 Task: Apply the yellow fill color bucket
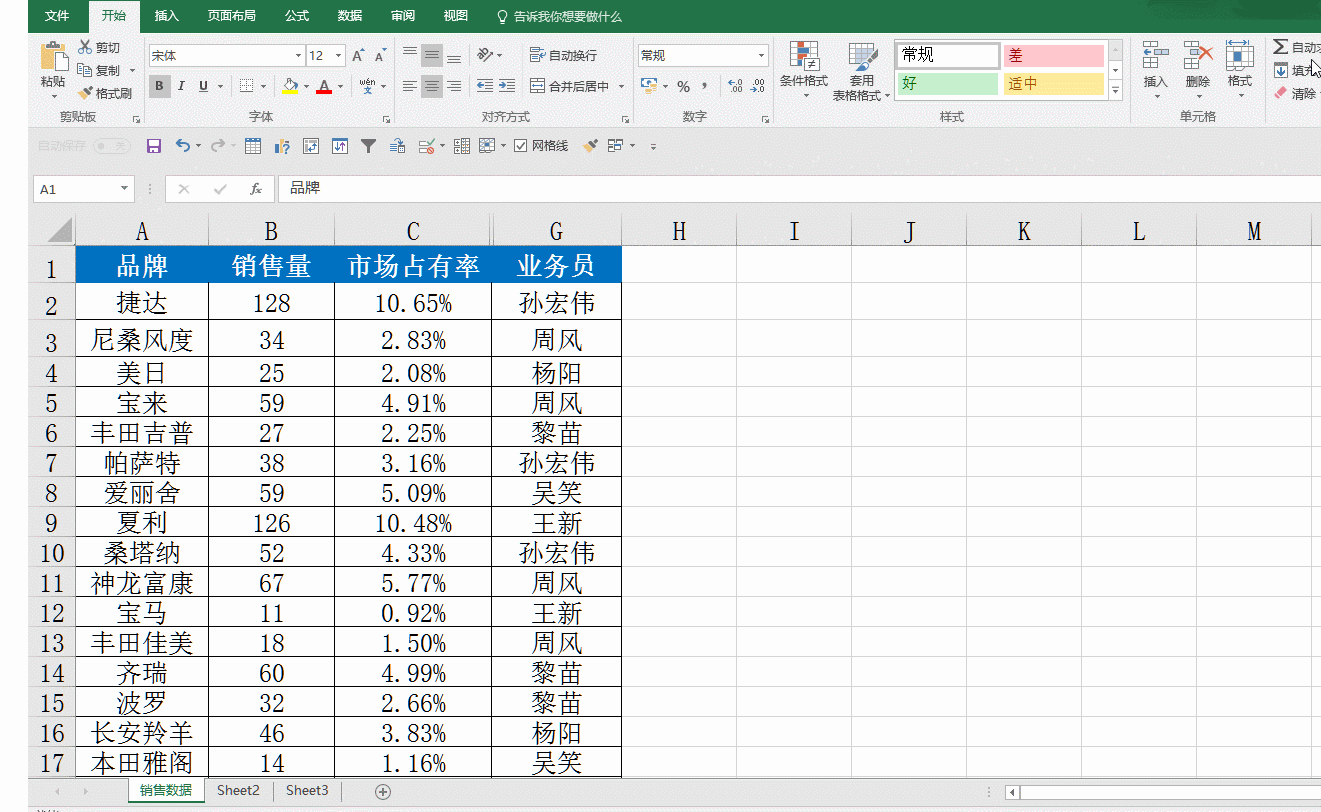pos(289,86)
